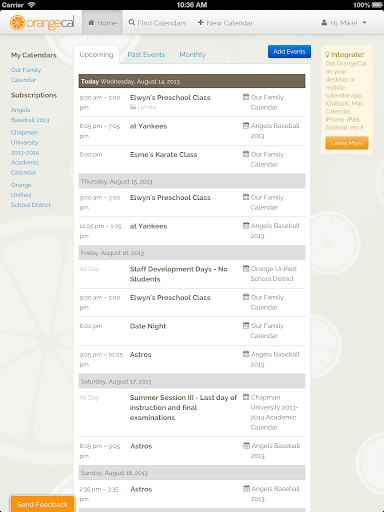Select the Upcoming tab

point(96,54)
